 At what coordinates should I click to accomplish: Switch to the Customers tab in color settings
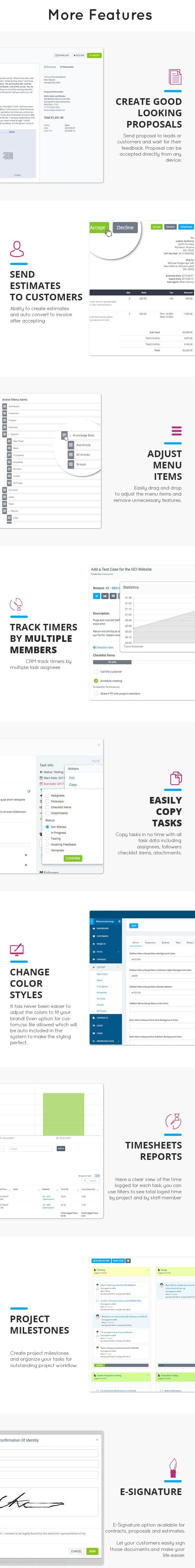point(150,942)
